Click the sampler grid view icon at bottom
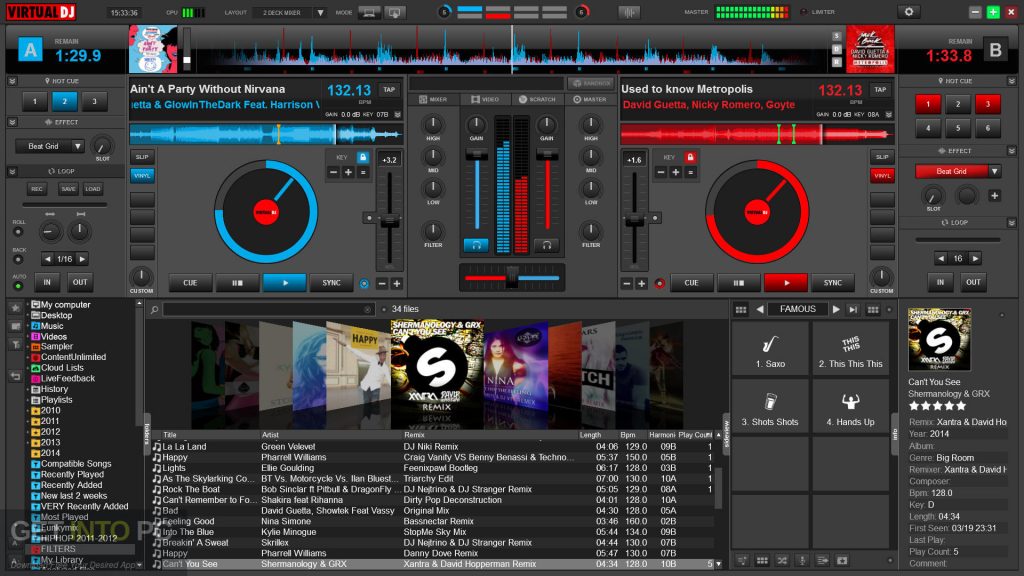Image resolution: width=1024 pixels, height=576 pixels. click(761, 560)
